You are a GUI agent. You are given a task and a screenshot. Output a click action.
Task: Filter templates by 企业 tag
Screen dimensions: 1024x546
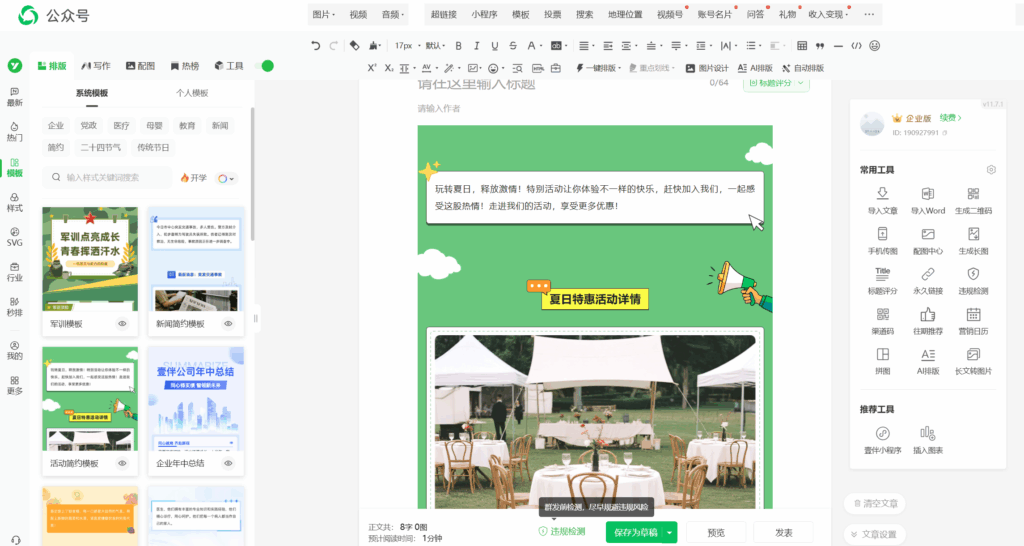pos(56,125)
